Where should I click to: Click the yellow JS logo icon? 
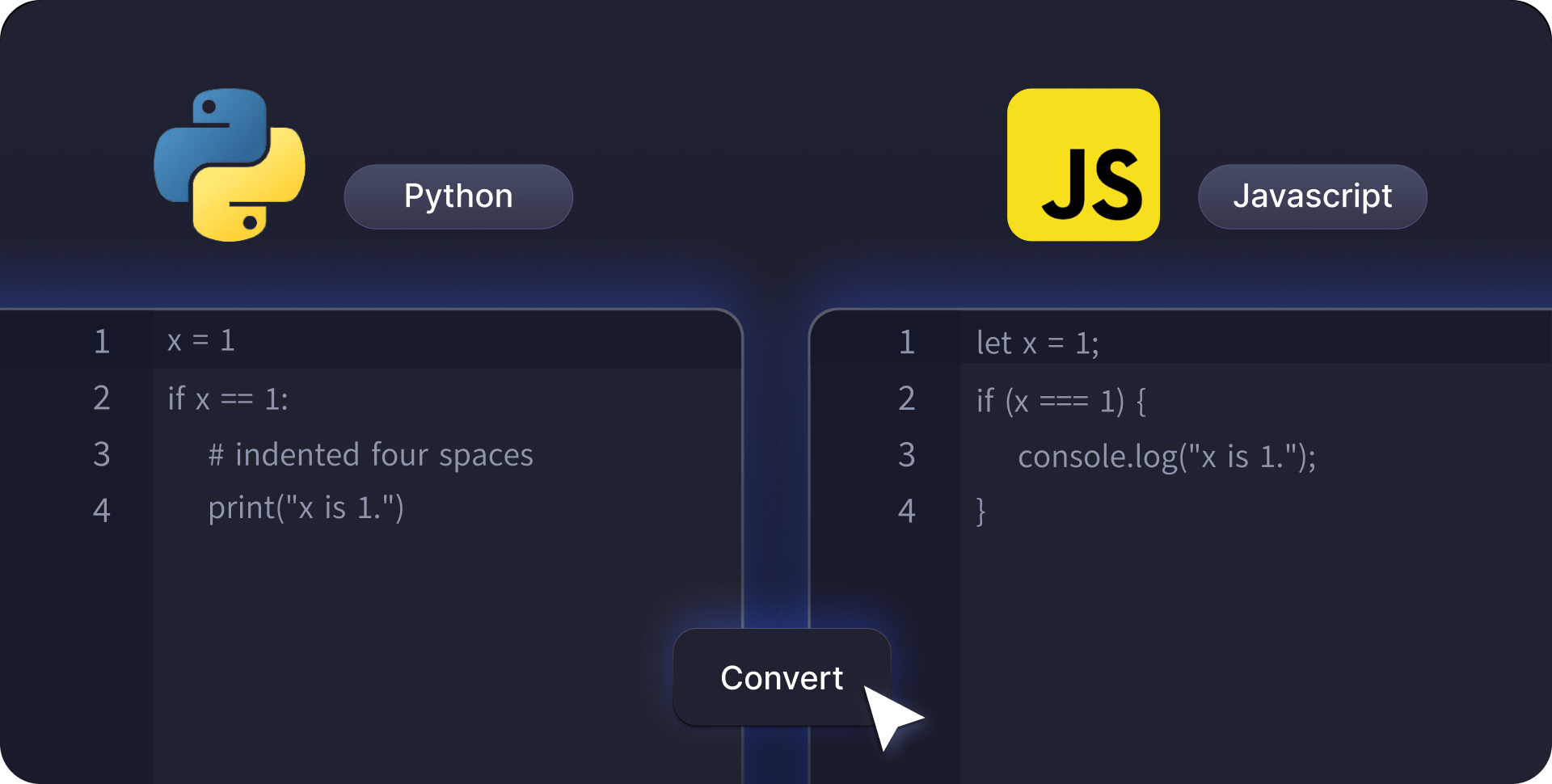(1083, 165)
